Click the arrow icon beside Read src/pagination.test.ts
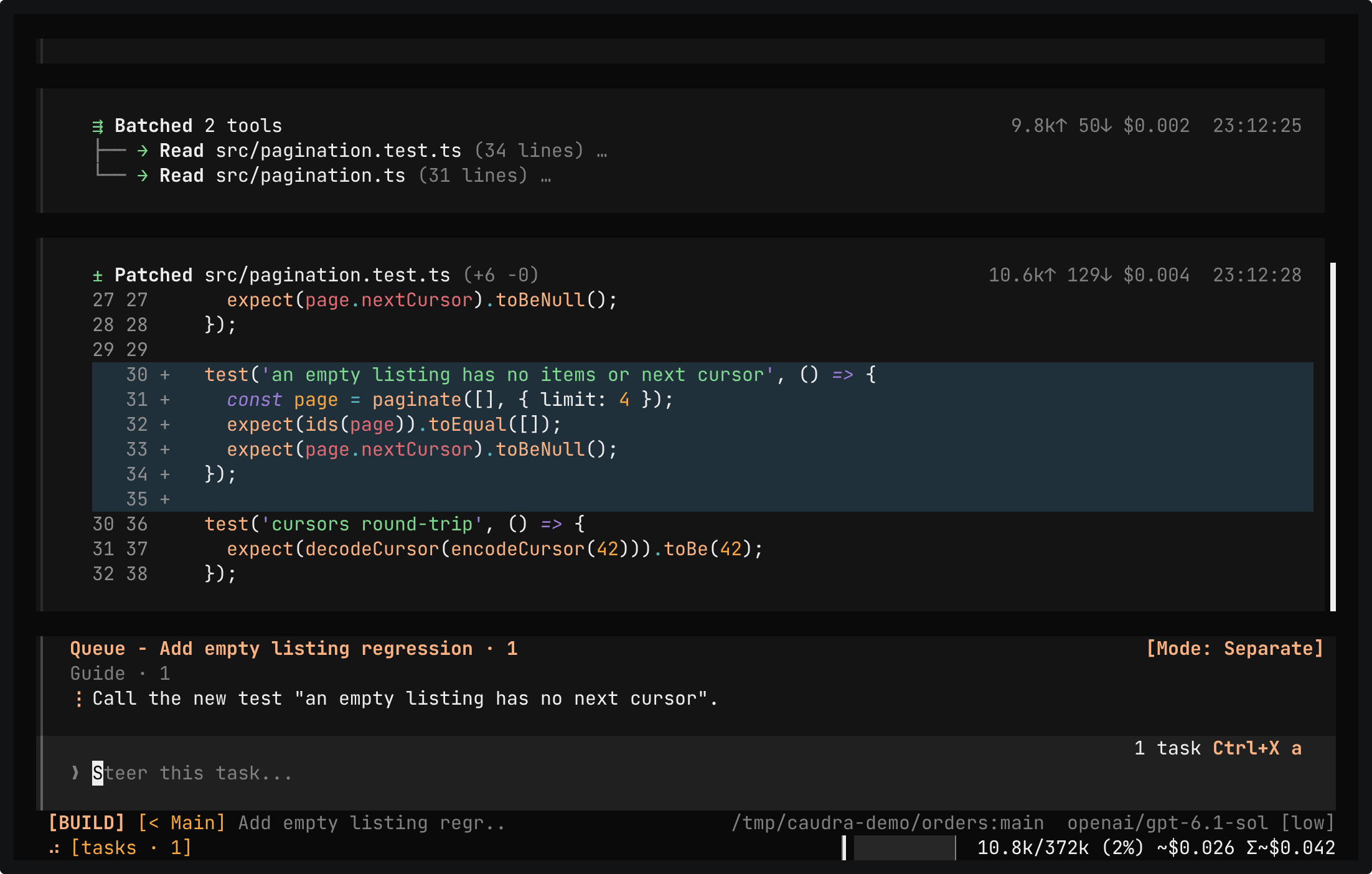Image resolution: width=1372 pixels, height=874 pixels. pos(143,151)
